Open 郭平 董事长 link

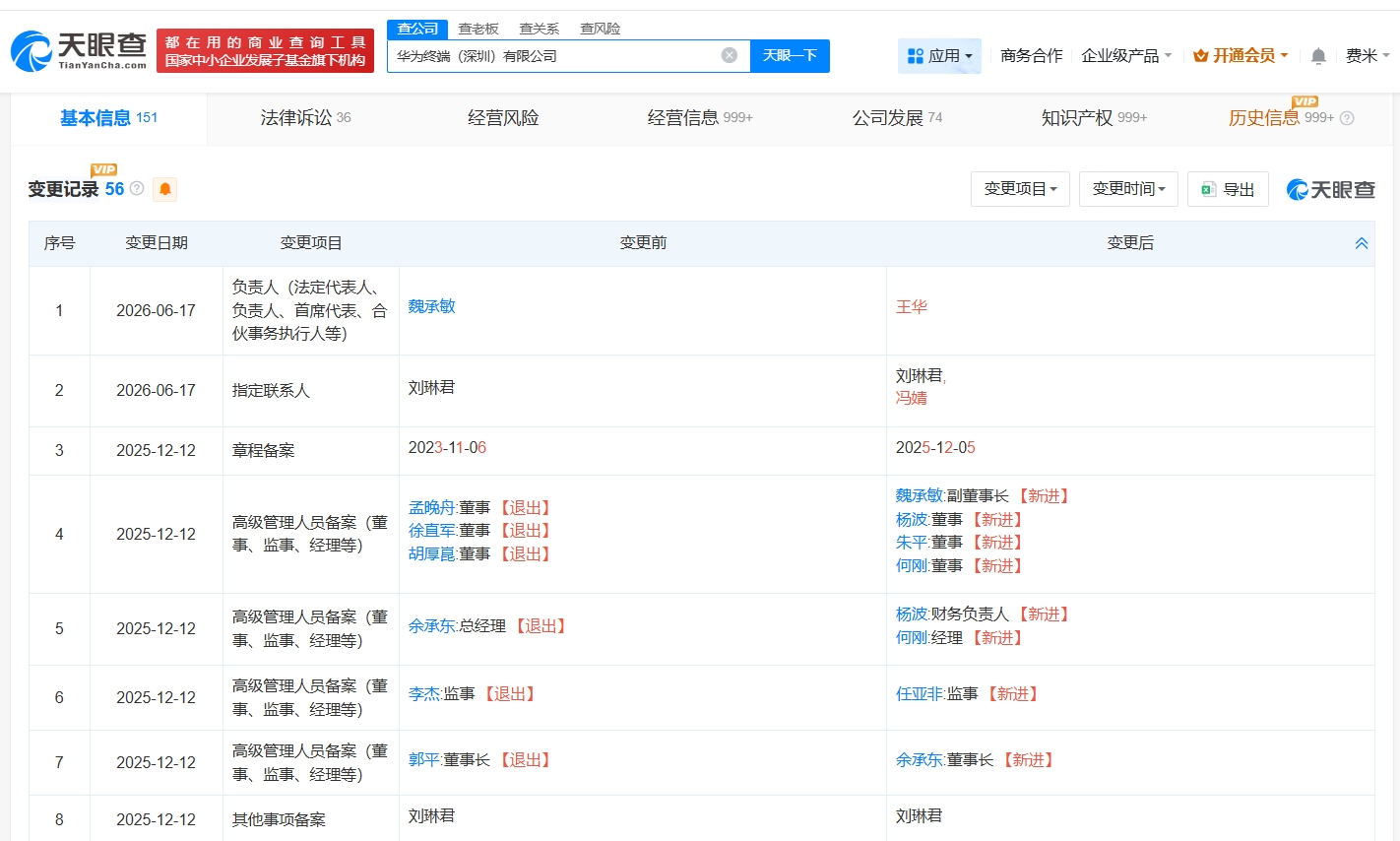[x=424, y=760]
